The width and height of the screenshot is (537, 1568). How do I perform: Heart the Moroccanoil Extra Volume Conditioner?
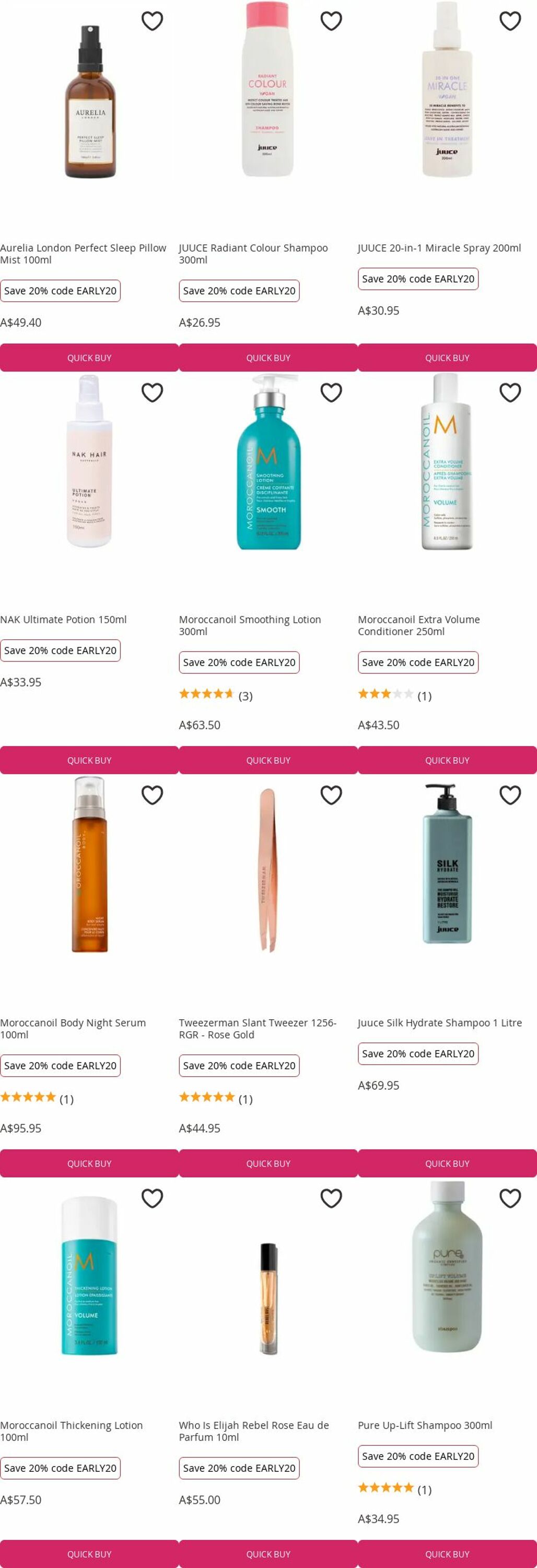click(510, 393)
